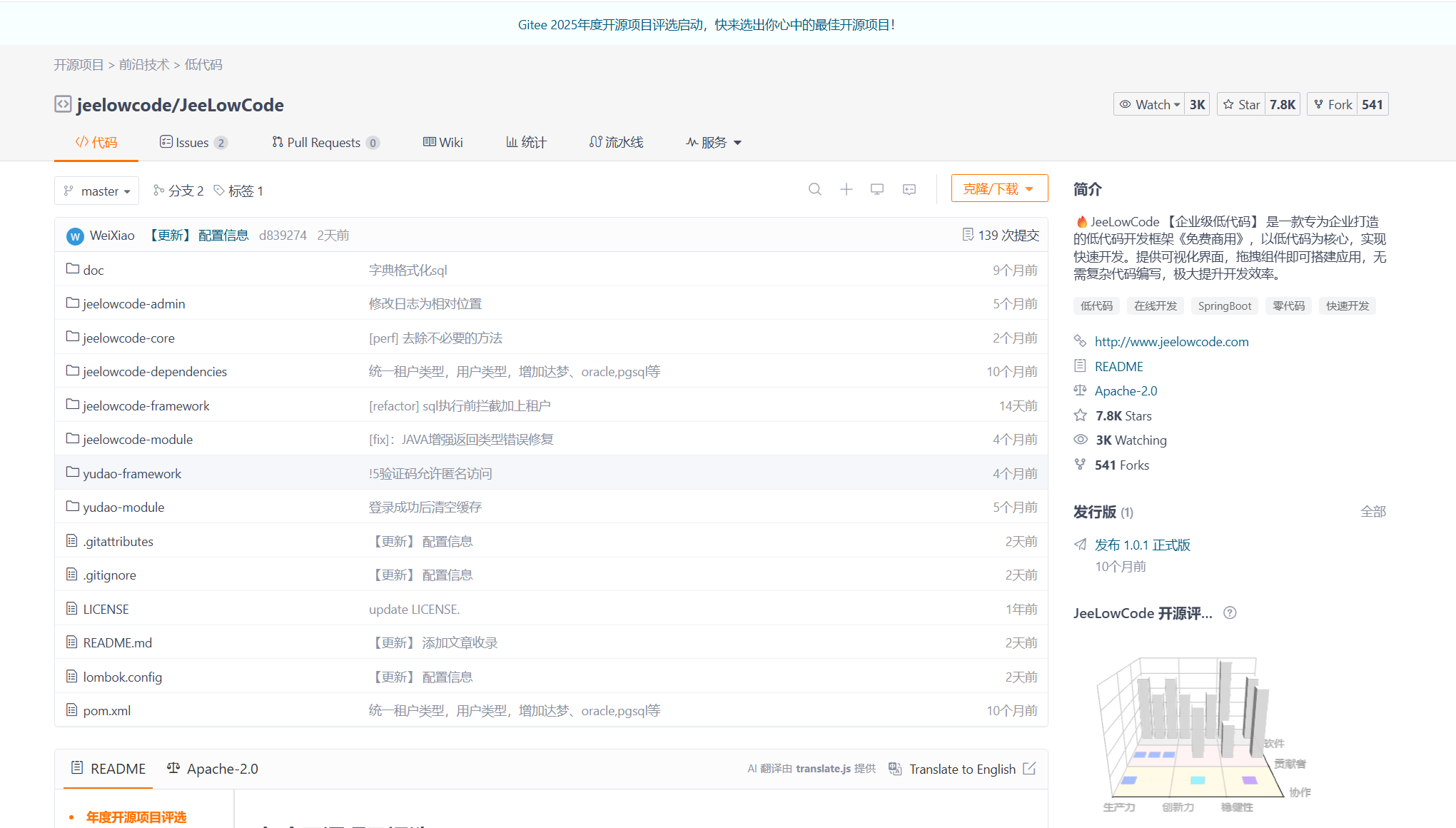The height and width of the screenshot is (828, 1456).
Task: Open the Web IDE monitor icon
Action: tap(877, 189)
